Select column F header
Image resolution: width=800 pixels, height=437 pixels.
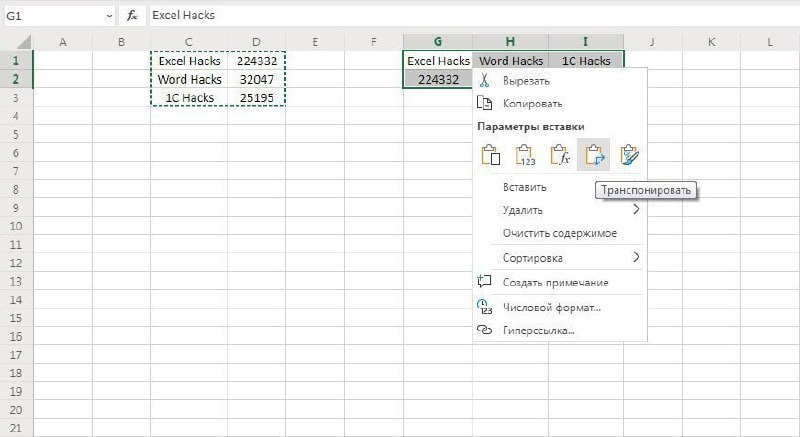tap(373, 42)
